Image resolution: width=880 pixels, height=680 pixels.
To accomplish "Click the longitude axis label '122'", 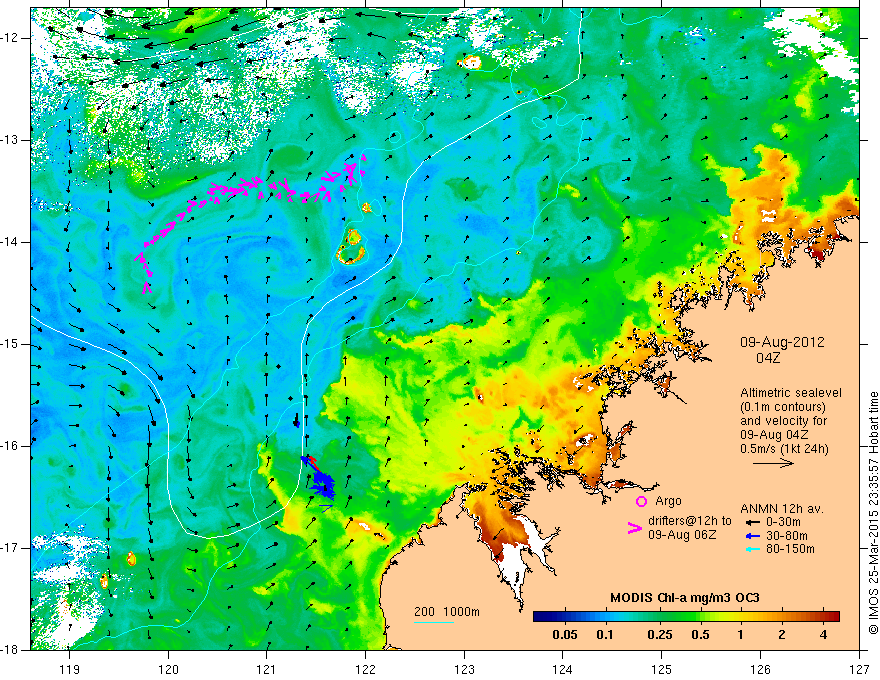I will [x=365, y=669].
